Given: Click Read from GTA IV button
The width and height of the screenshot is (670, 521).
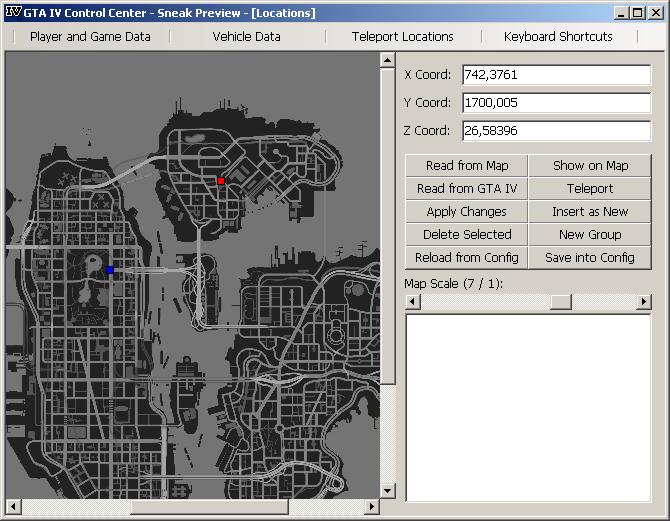Looking at the screenshot, I should [x=467, y=188].
